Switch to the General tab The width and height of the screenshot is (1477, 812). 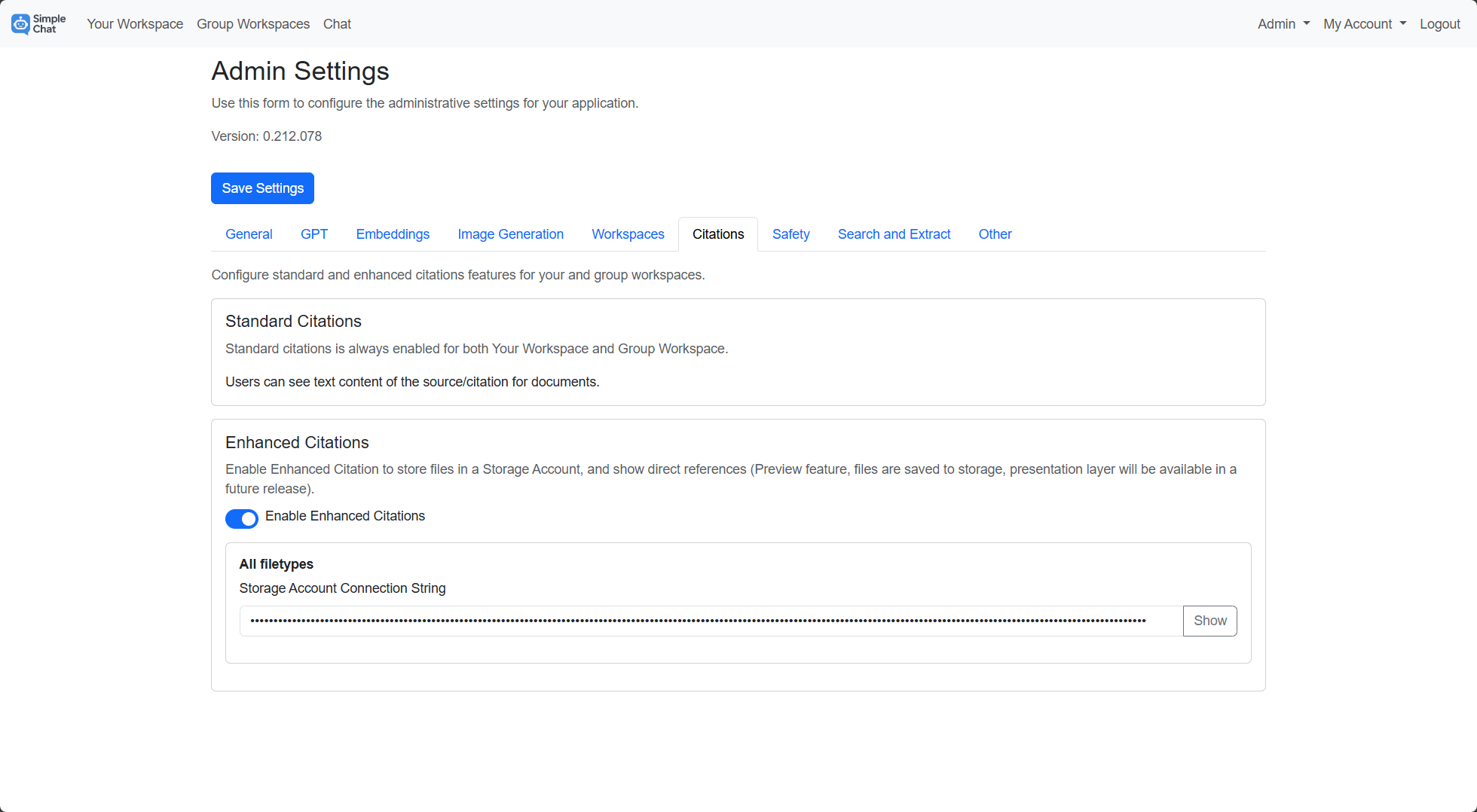(249, 234)
